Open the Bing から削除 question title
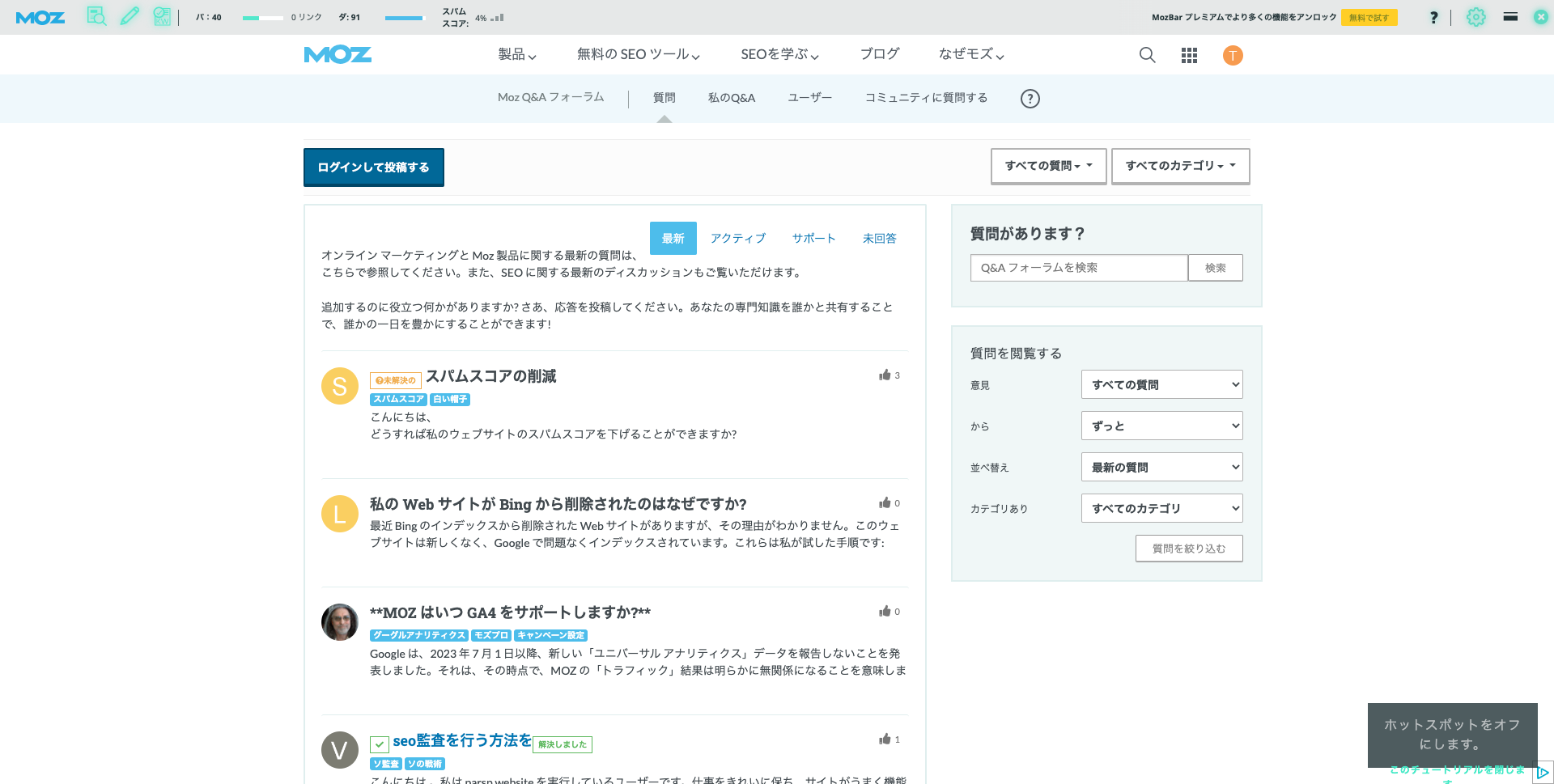Image resolution: width=1554 pixels, height=784 pixels. point(558,504)
